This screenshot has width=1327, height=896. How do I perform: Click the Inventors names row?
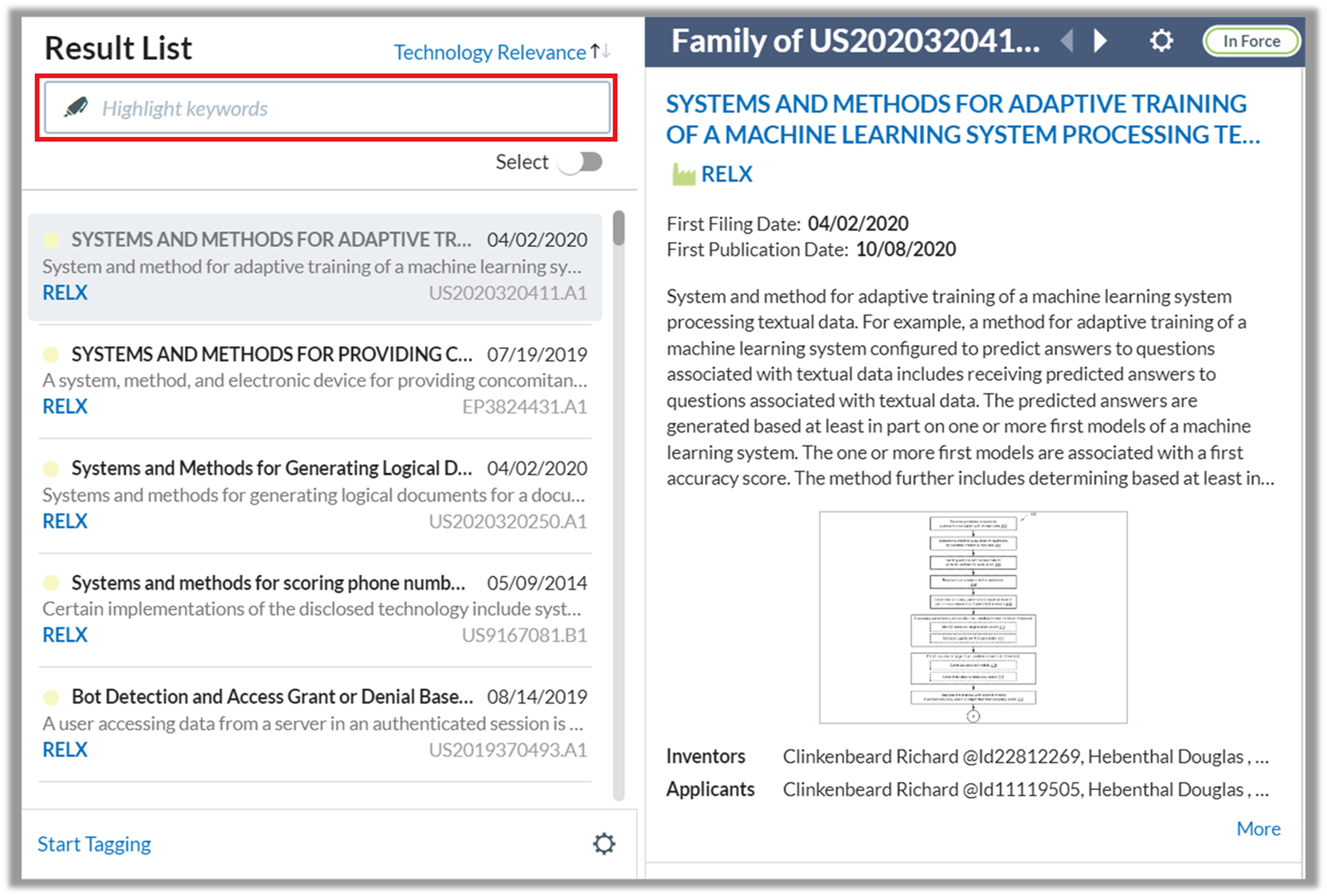[1026, 757]
